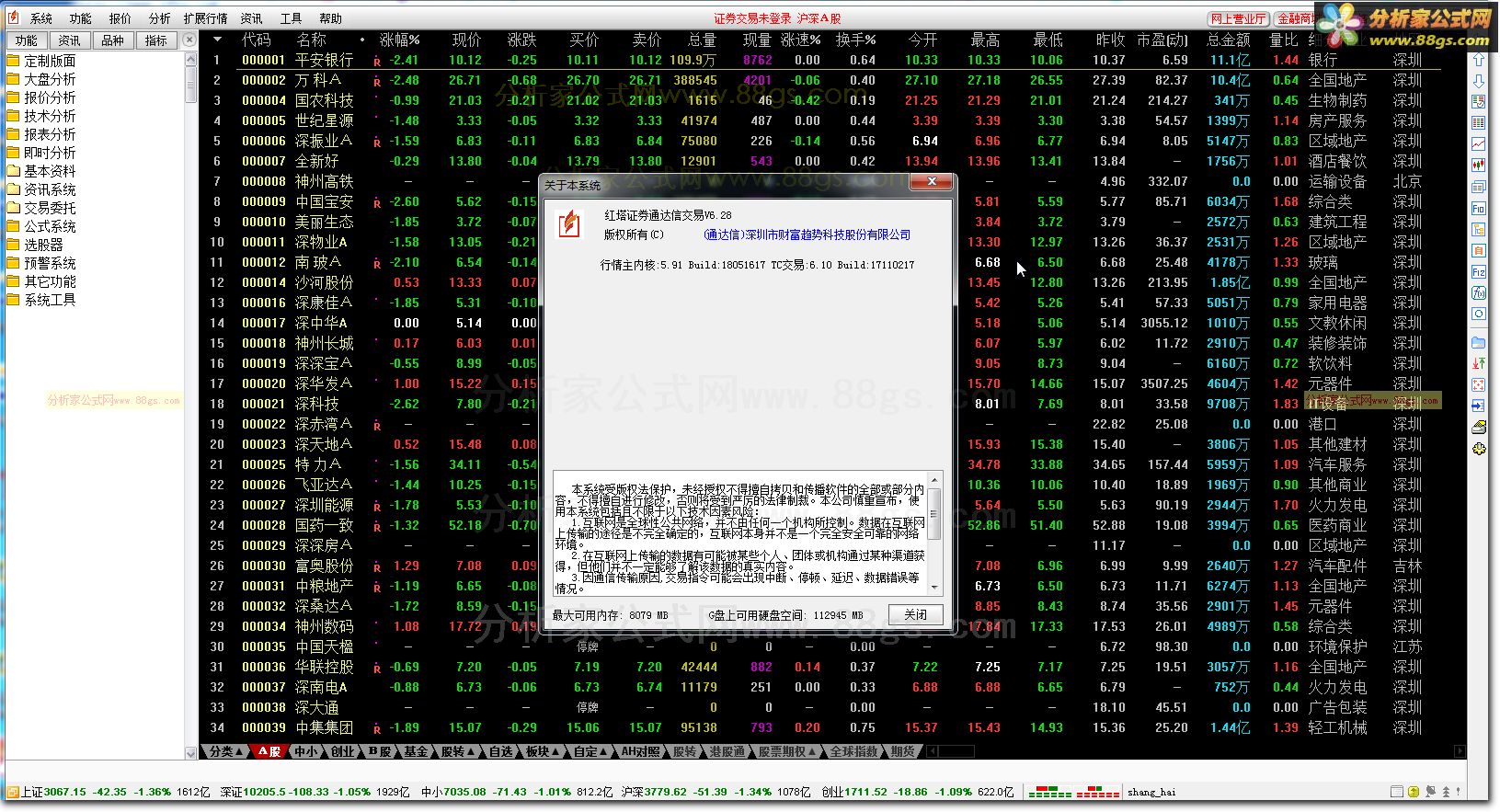Click the 证券交易未登录 title text
The height and width of the screenshot is (812, 1500).
pyautogui.click(x=753, y=18)
